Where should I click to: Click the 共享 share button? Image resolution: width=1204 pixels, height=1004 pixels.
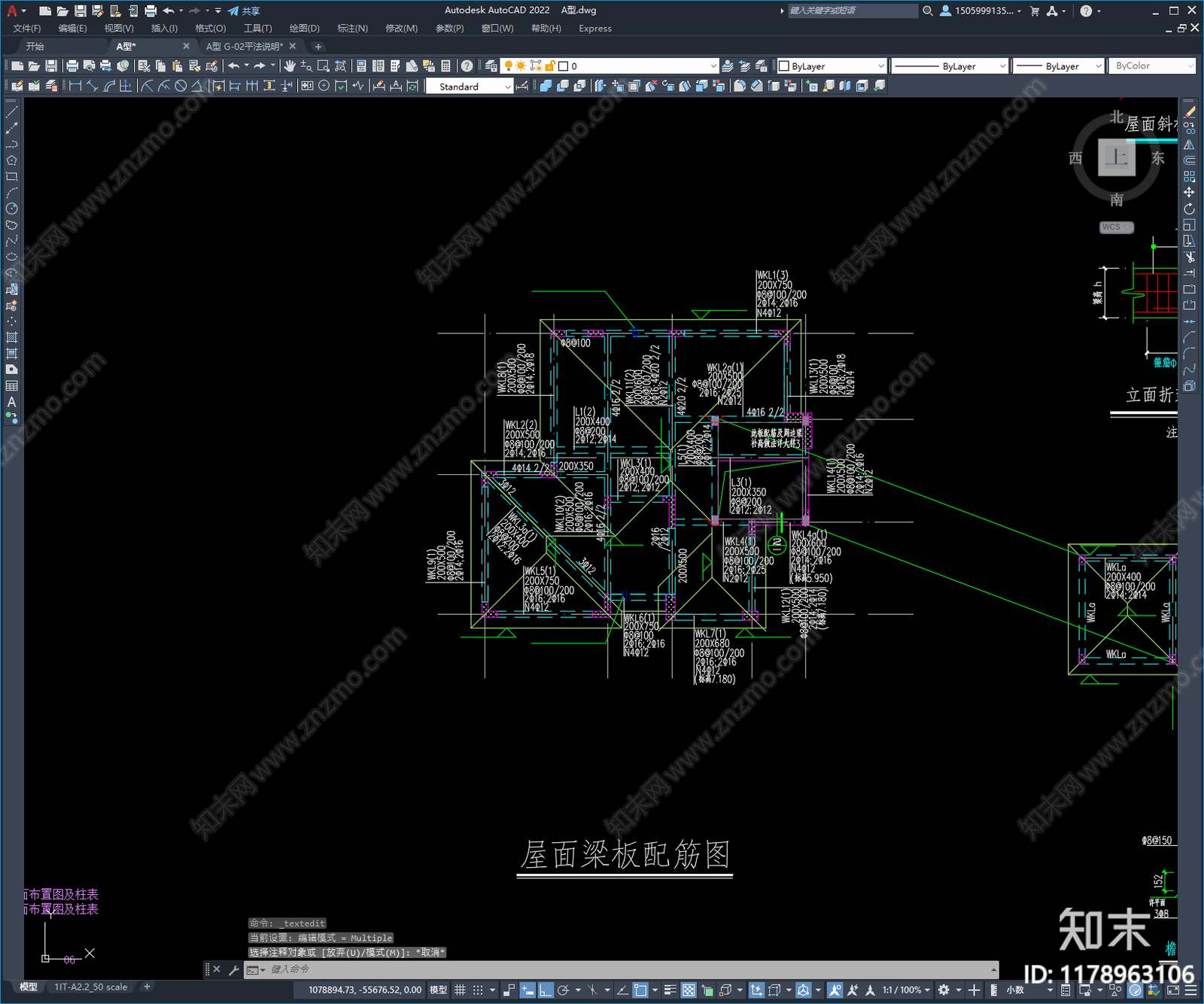(244, 11)
